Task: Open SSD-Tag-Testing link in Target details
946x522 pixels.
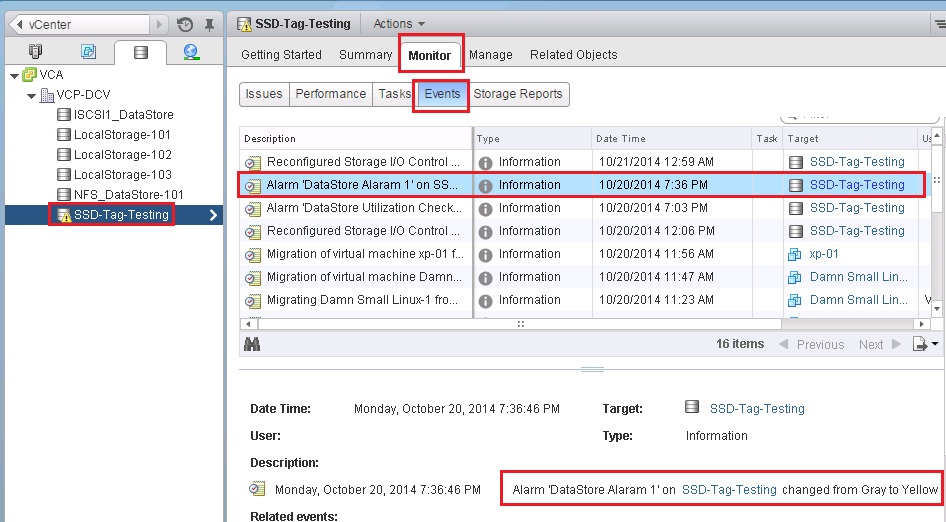Action: pyautogui.click(x=757, y=409)
